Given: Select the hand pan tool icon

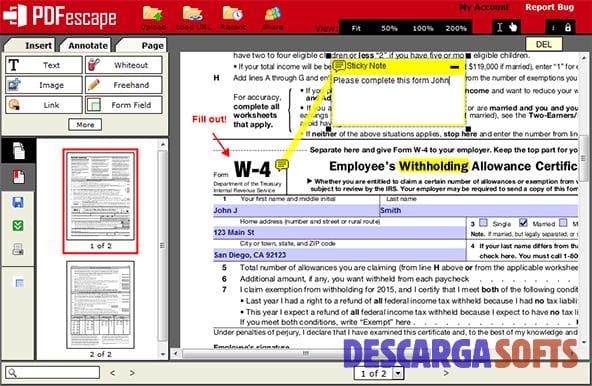Looking at the screenshot, I should (x=513, y=27).
